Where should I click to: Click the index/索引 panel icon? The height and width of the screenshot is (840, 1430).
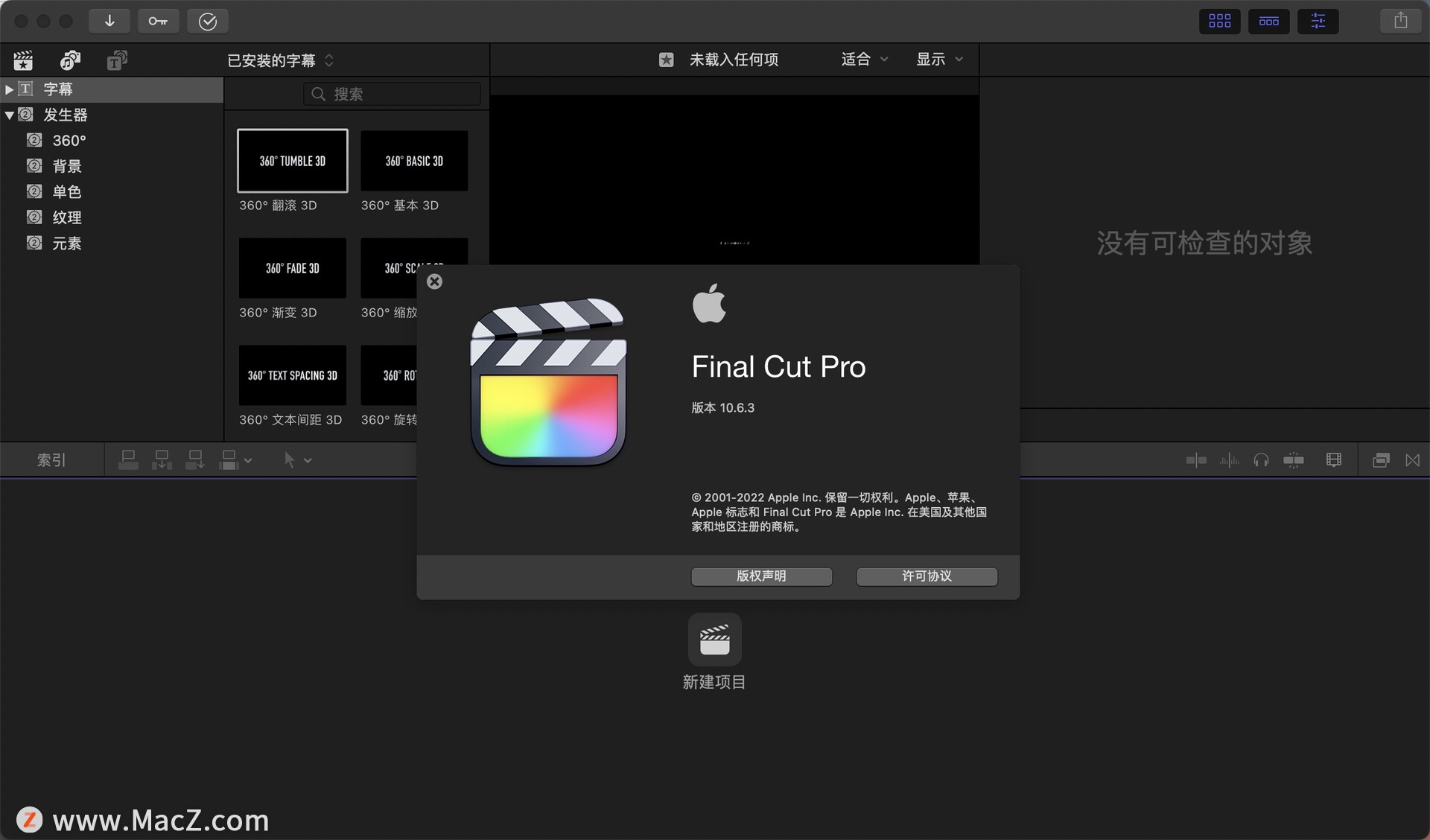tap(52, 460)
